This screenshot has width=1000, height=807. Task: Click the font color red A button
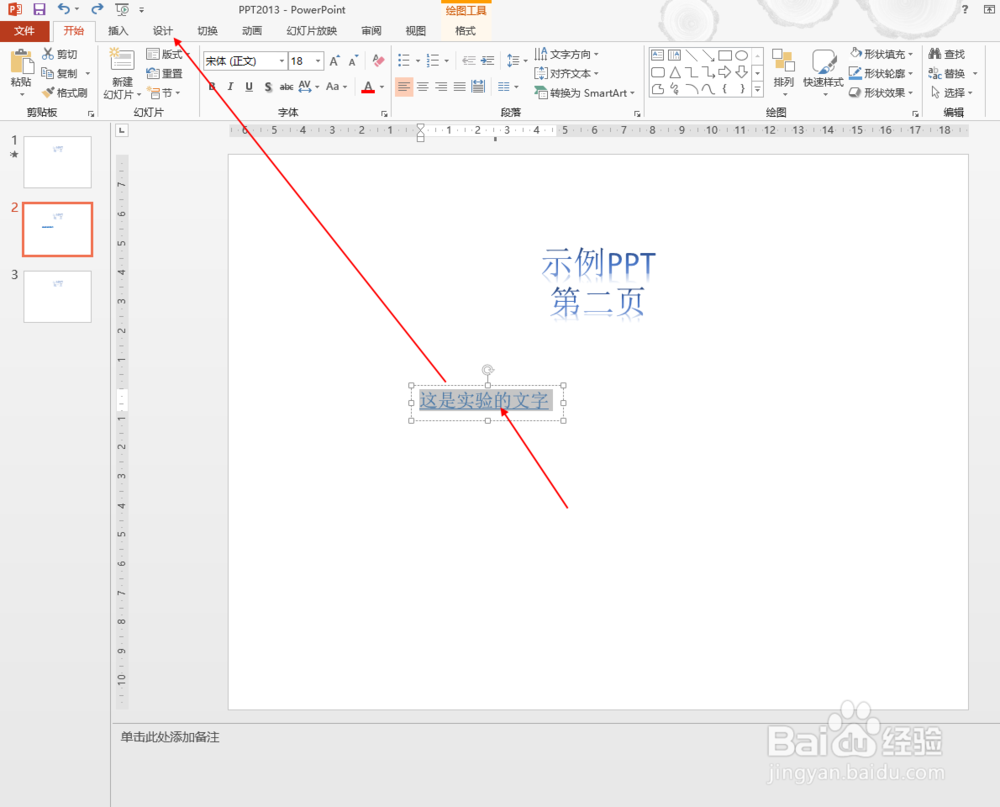pos(368,87)
